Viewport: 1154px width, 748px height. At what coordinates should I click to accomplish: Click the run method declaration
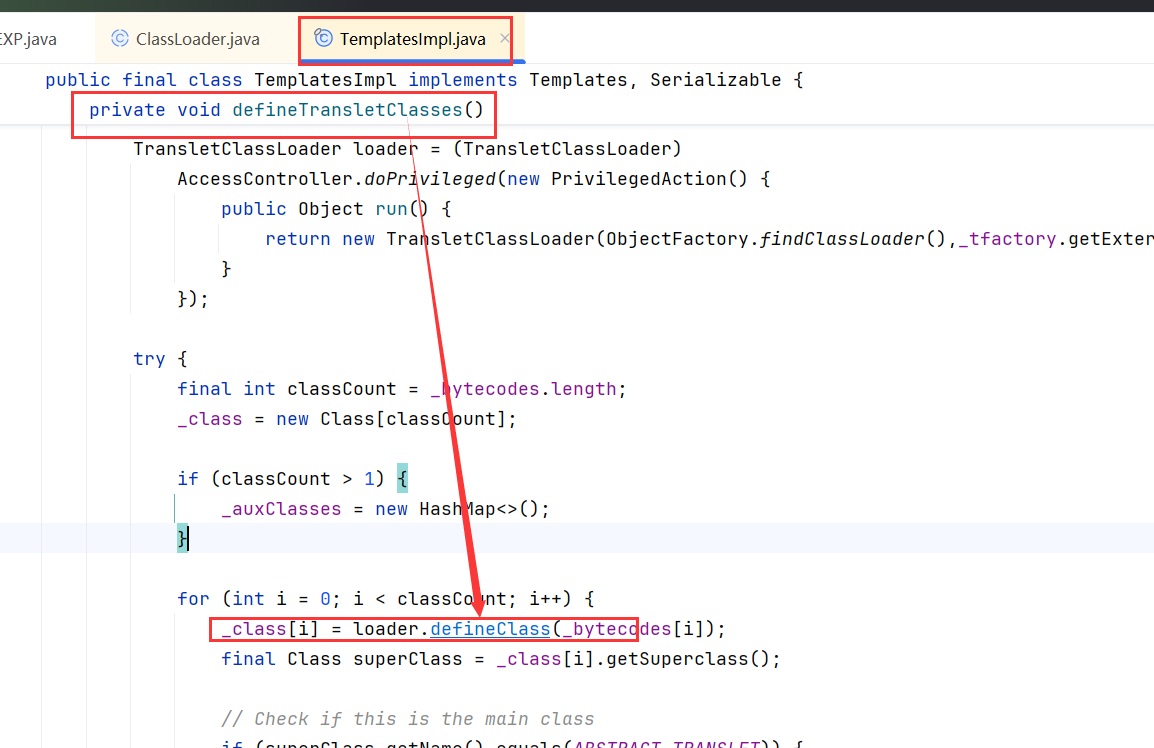(x=390, y=209)
